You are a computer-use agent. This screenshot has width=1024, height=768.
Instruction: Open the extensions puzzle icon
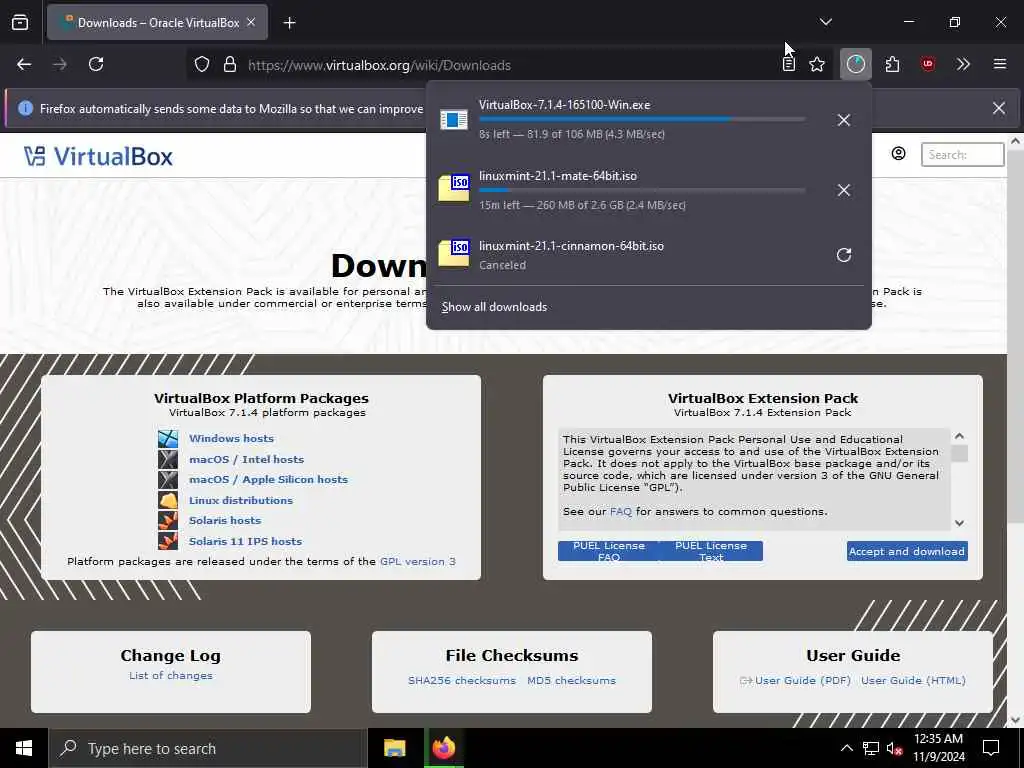click(x=892, y=64)
